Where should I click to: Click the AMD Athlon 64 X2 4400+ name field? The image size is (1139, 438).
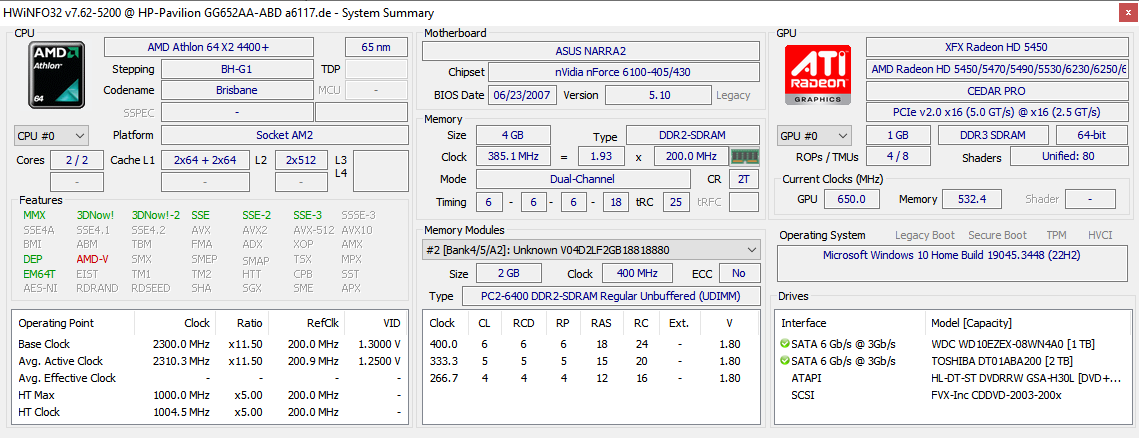[208, 47]
